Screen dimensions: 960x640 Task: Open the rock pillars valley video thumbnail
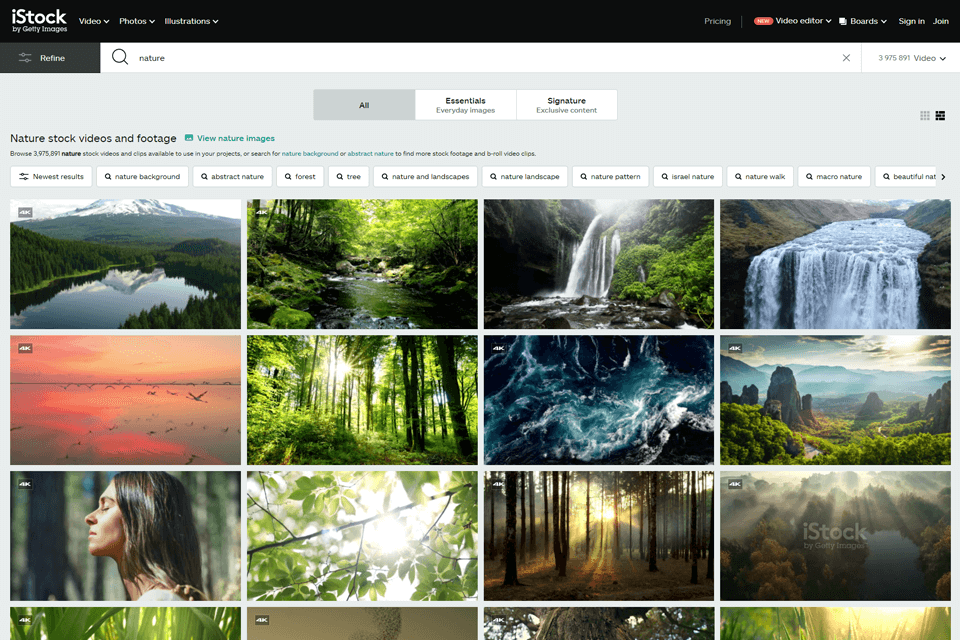[835, 400]
